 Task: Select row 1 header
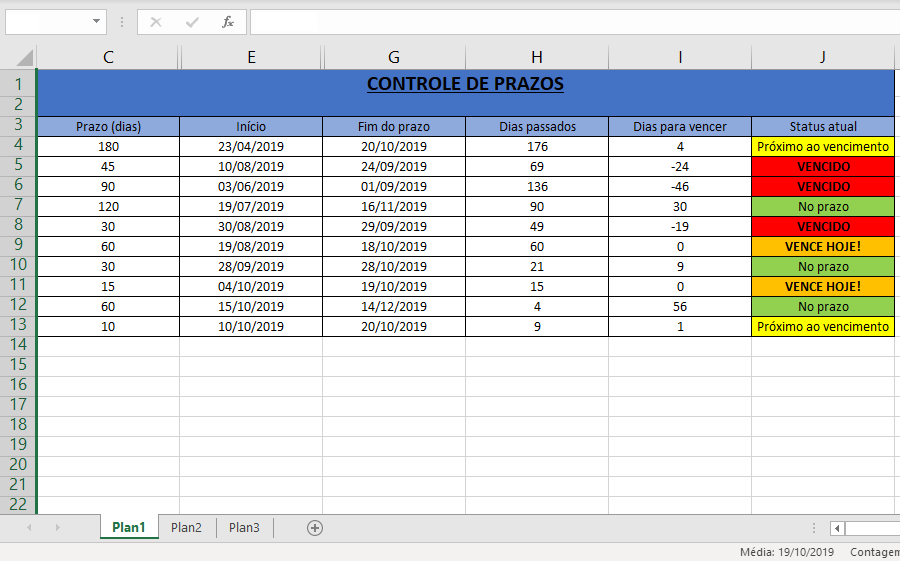pos(18,84)
